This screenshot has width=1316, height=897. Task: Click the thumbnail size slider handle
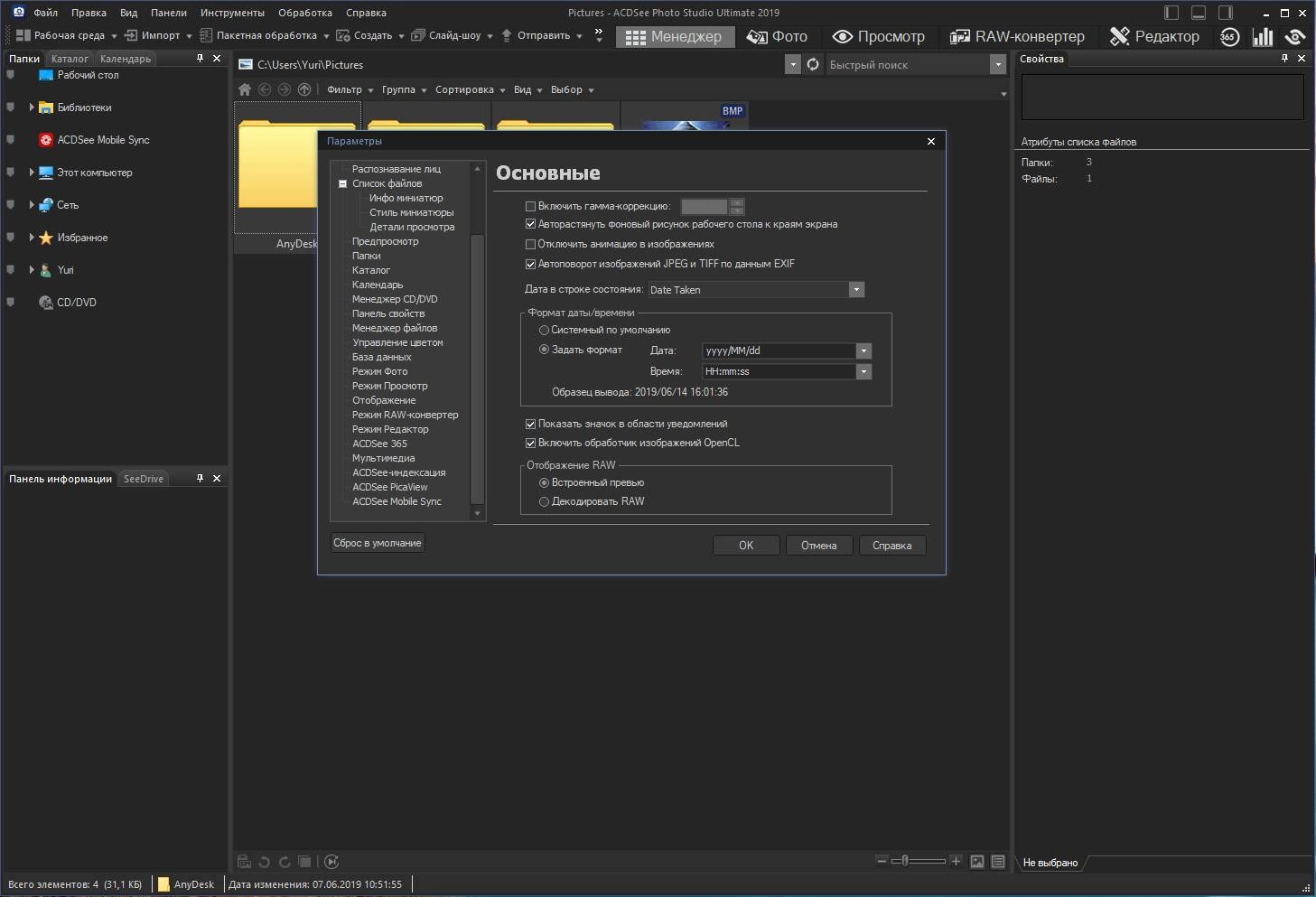(905, 861)
